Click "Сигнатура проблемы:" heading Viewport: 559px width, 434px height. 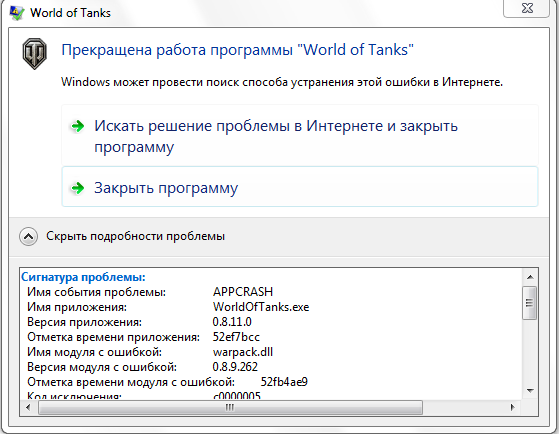pos(83,277)
